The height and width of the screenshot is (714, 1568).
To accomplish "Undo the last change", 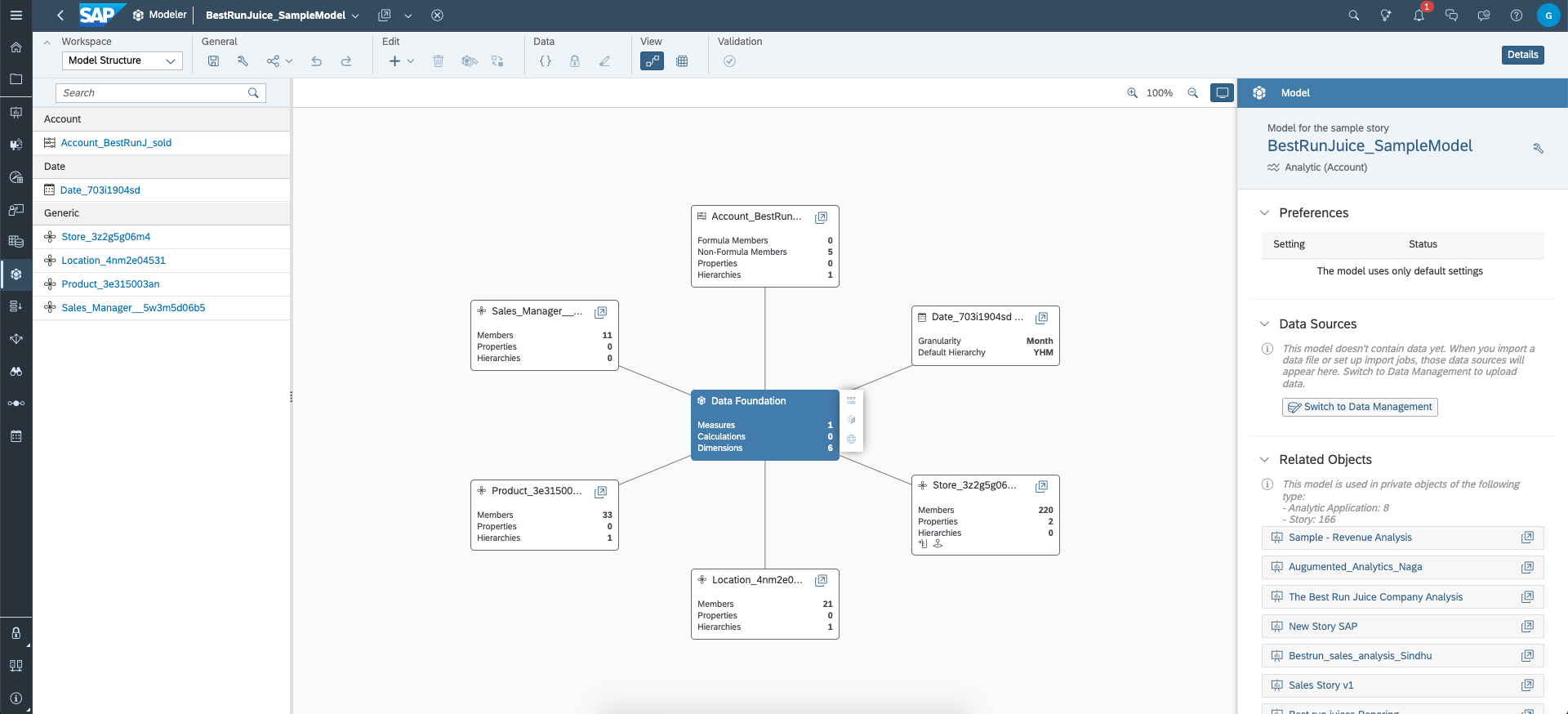I will coord(317,61).
